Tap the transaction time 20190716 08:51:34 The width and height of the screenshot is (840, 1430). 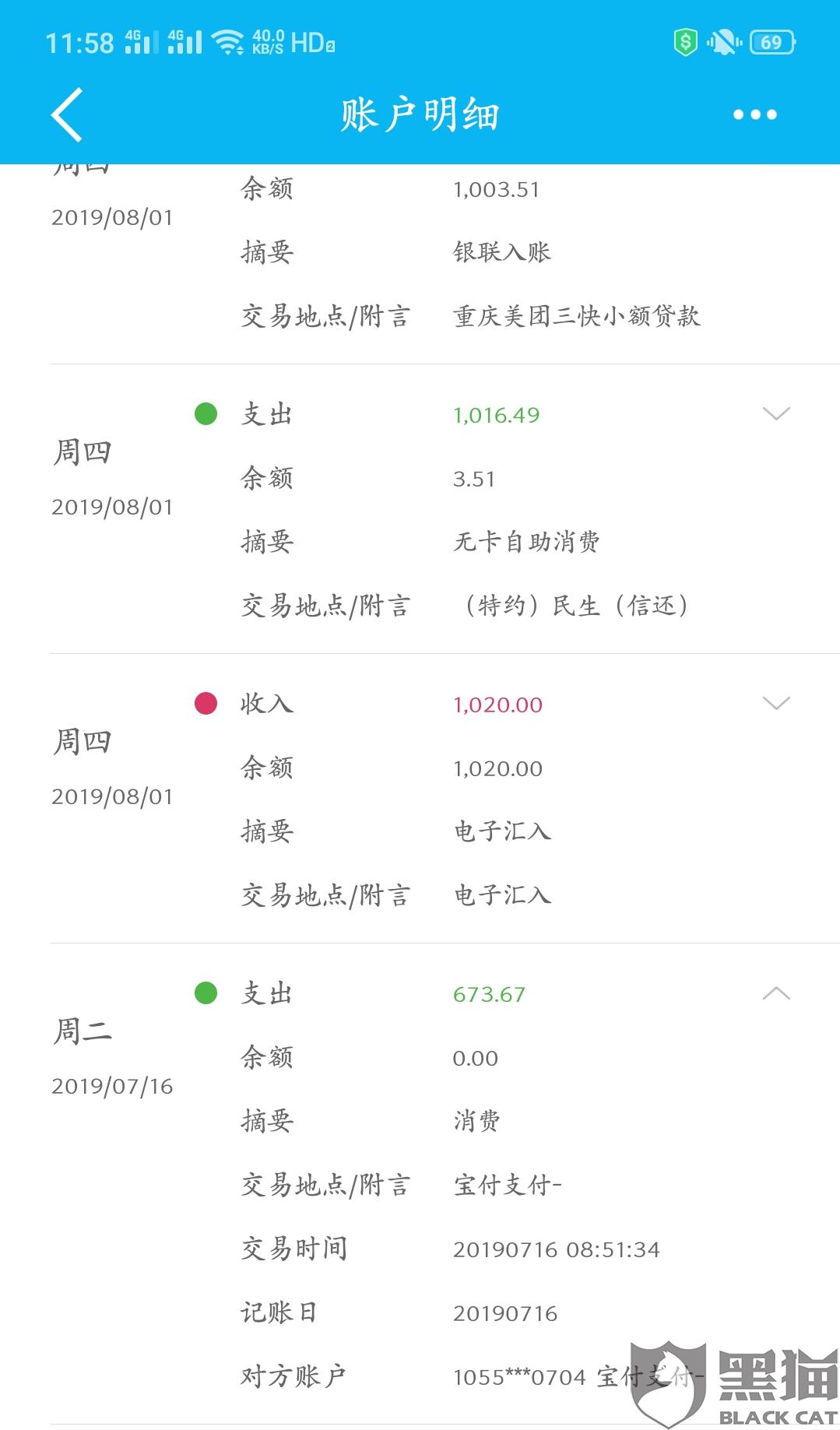click(x=557, y=1249)
